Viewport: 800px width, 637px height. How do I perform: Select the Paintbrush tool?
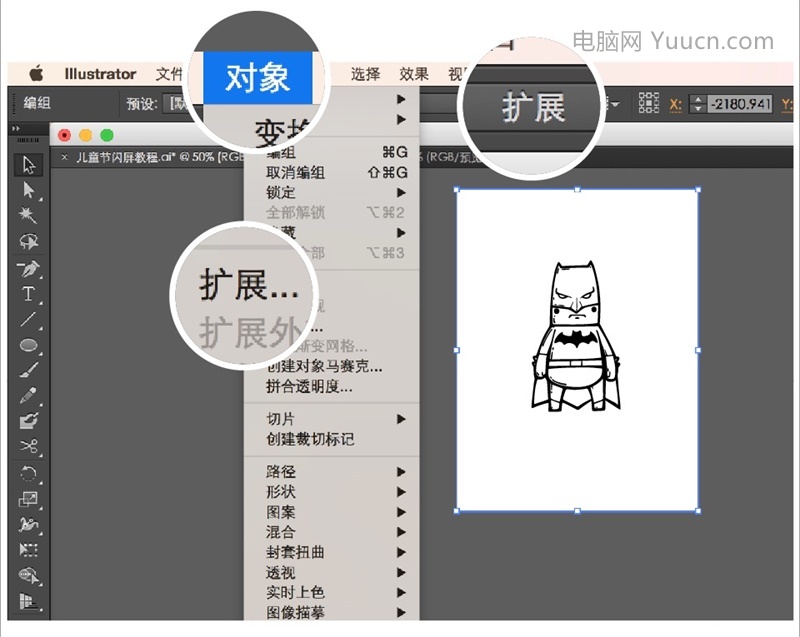pyautogui.click(x=29, y=370)
